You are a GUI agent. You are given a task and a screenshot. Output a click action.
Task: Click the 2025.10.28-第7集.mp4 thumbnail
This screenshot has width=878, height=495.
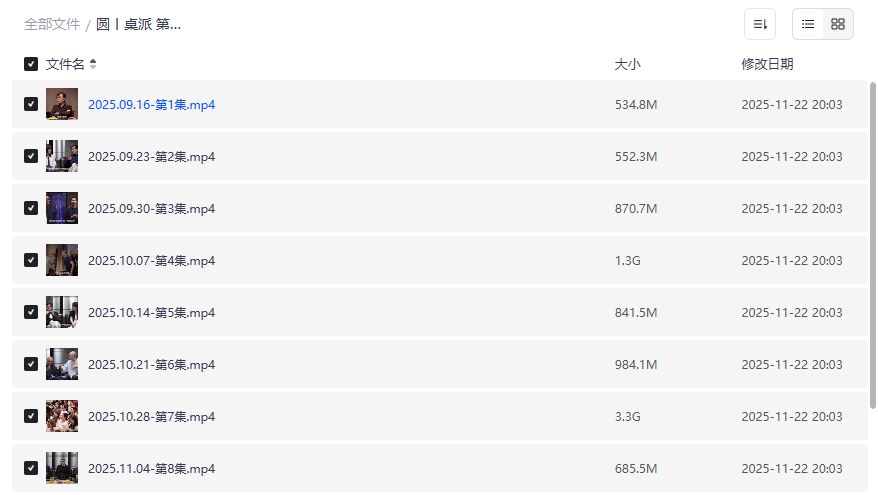62,416
